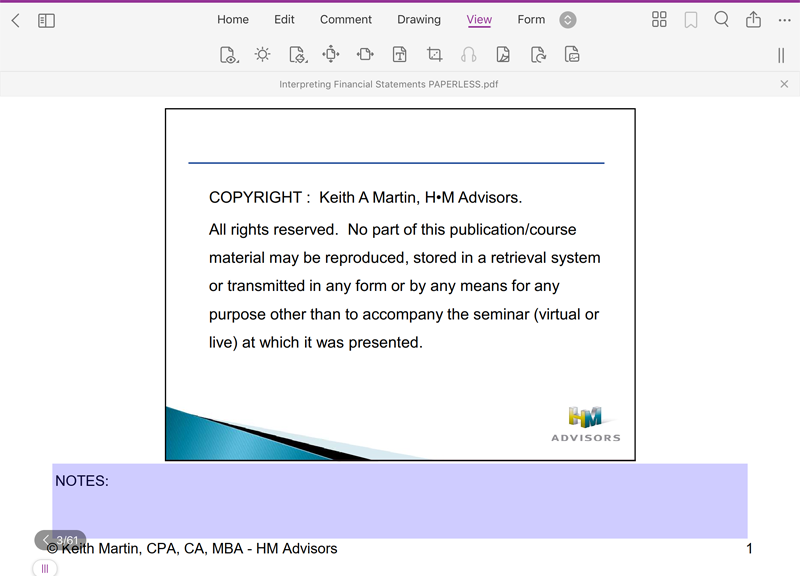
Task: Activate the crop page tool
Action: coord(434,55)
